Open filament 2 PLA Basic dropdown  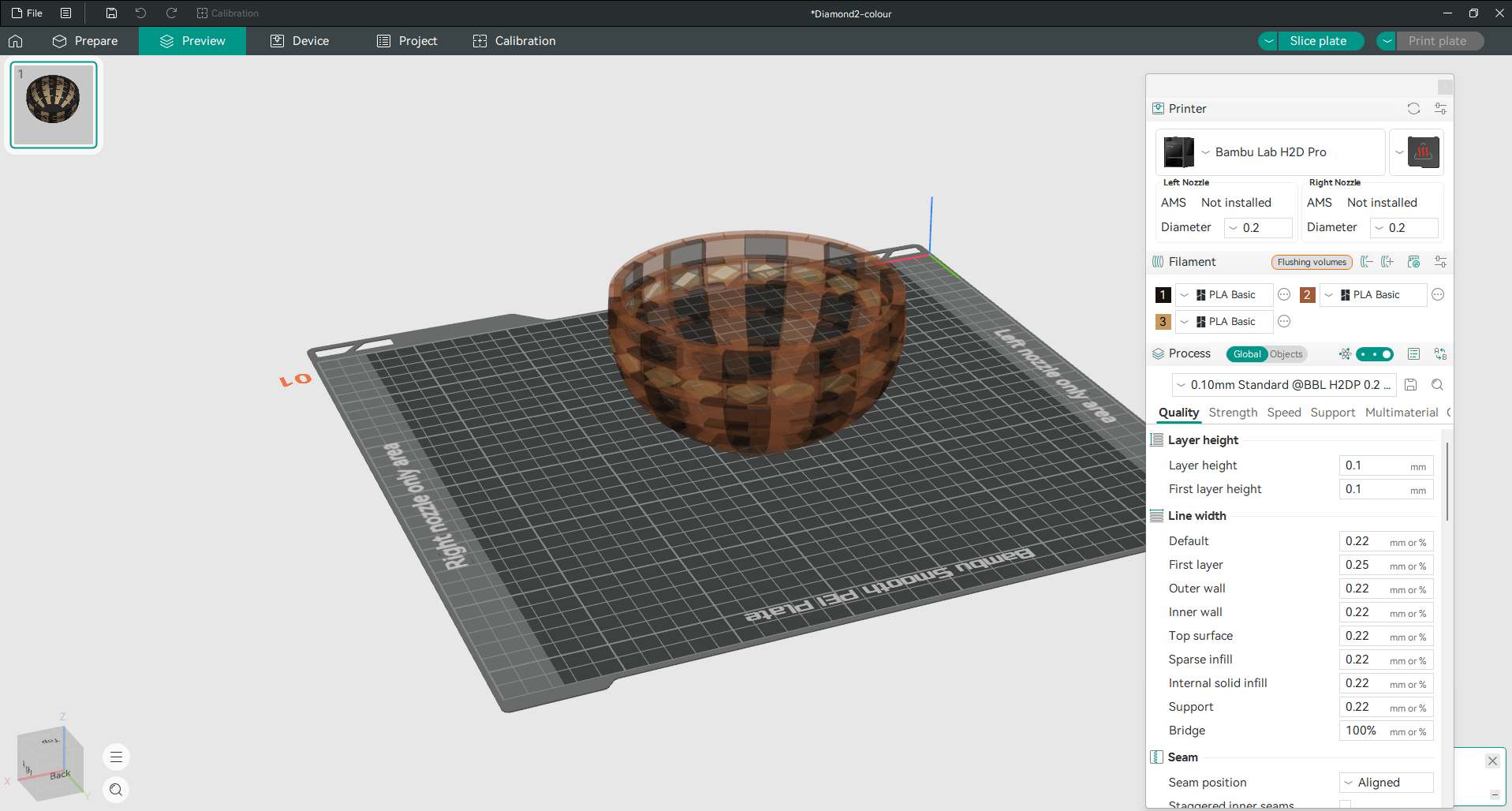coord(1373,295)
